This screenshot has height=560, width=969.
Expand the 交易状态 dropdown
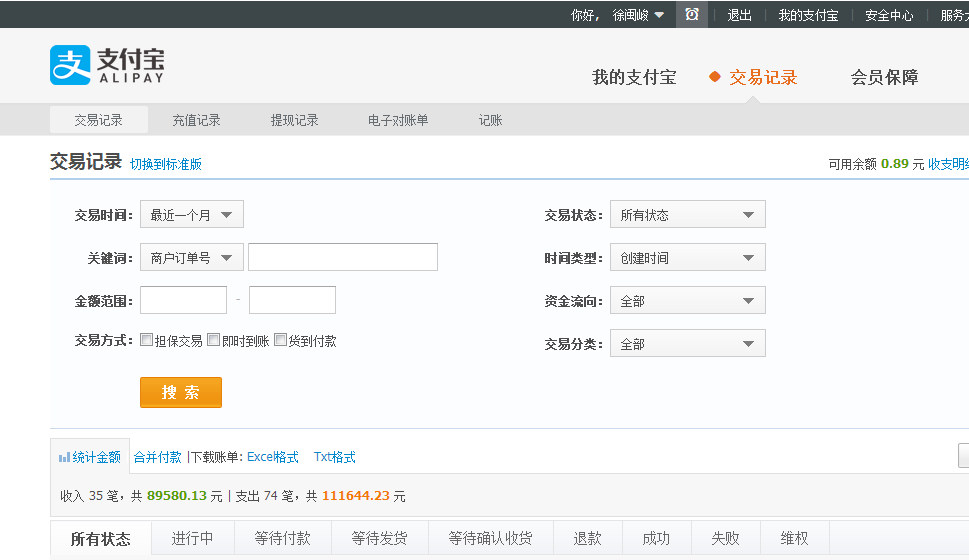687,215
